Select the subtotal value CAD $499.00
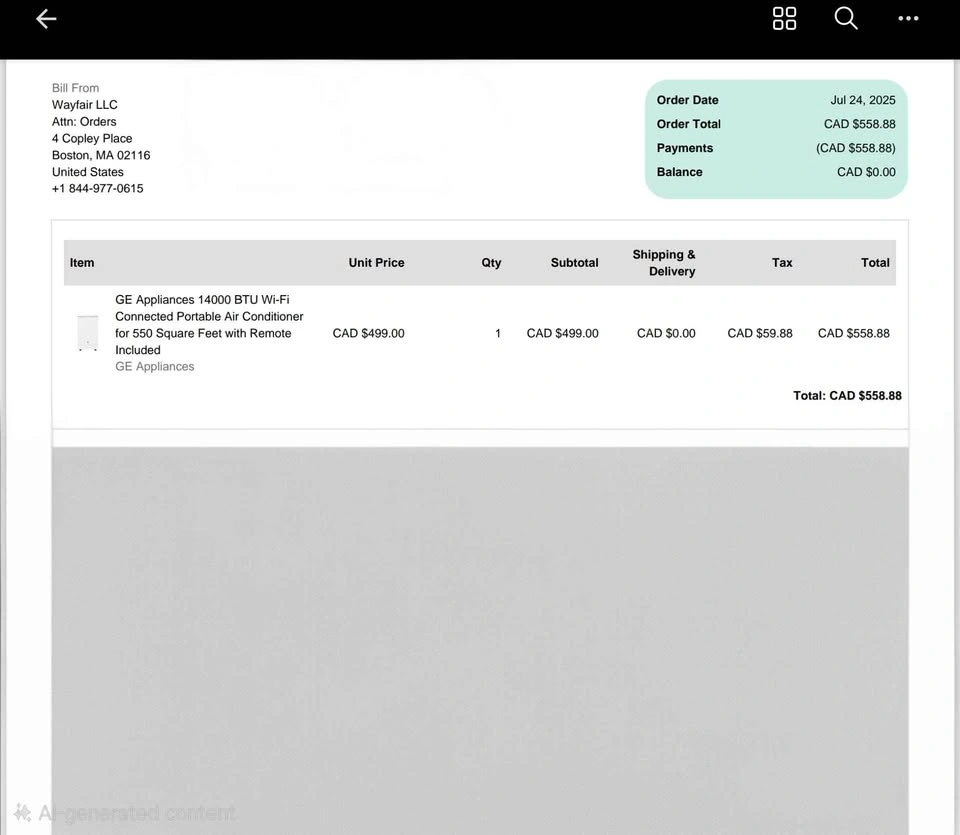This screenshot has width=960, height=835. [562, 333]
